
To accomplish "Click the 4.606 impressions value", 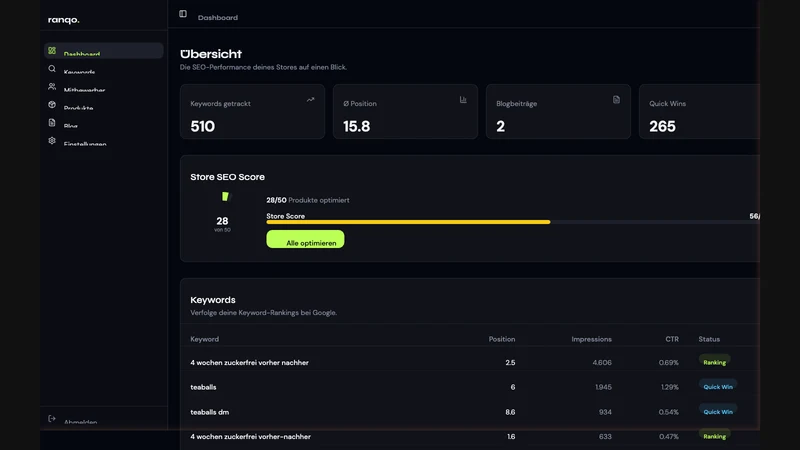I will [602, 363].
